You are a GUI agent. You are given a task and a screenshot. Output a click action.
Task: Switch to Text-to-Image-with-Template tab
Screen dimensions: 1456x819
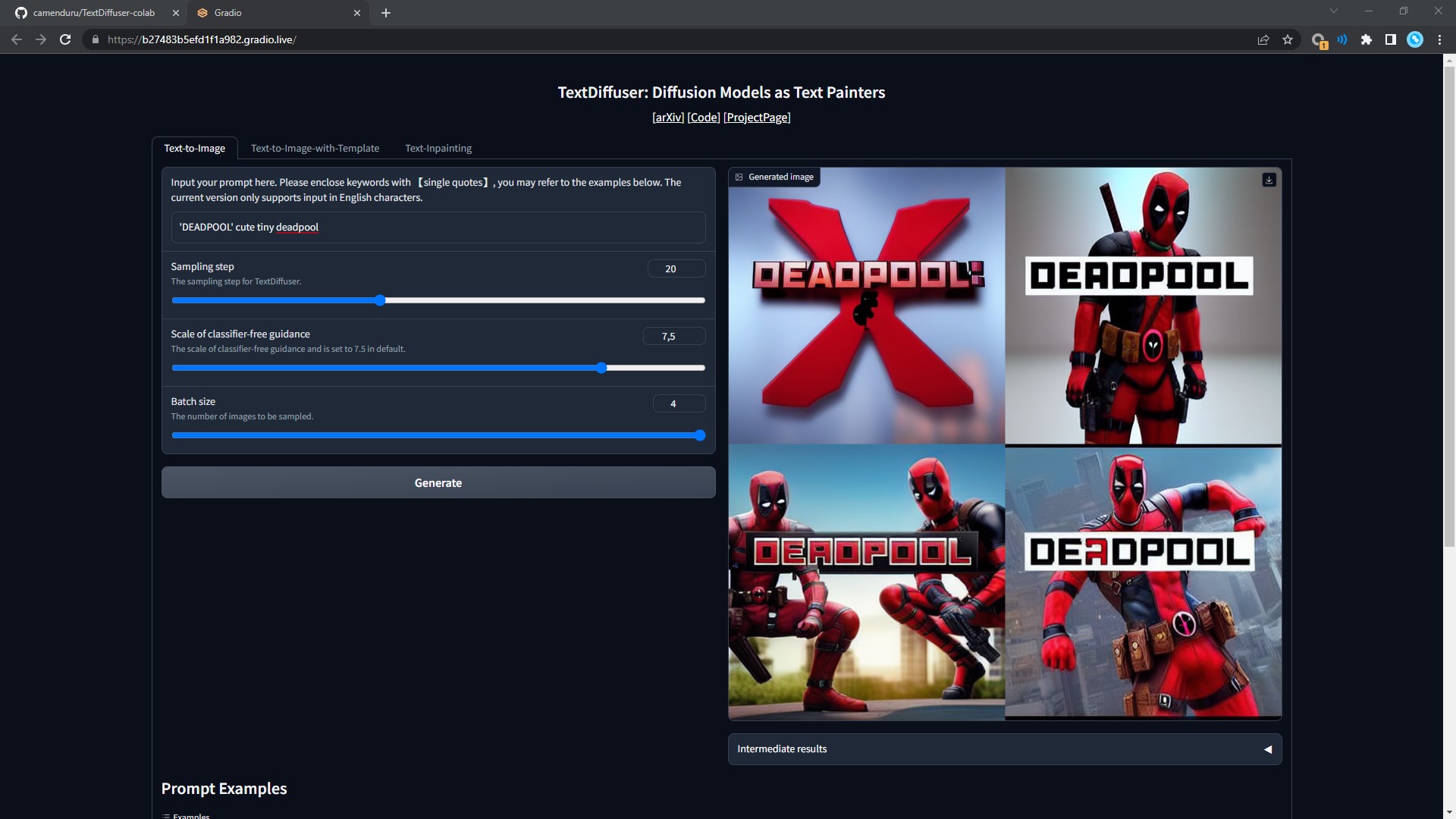click(315, 148)
